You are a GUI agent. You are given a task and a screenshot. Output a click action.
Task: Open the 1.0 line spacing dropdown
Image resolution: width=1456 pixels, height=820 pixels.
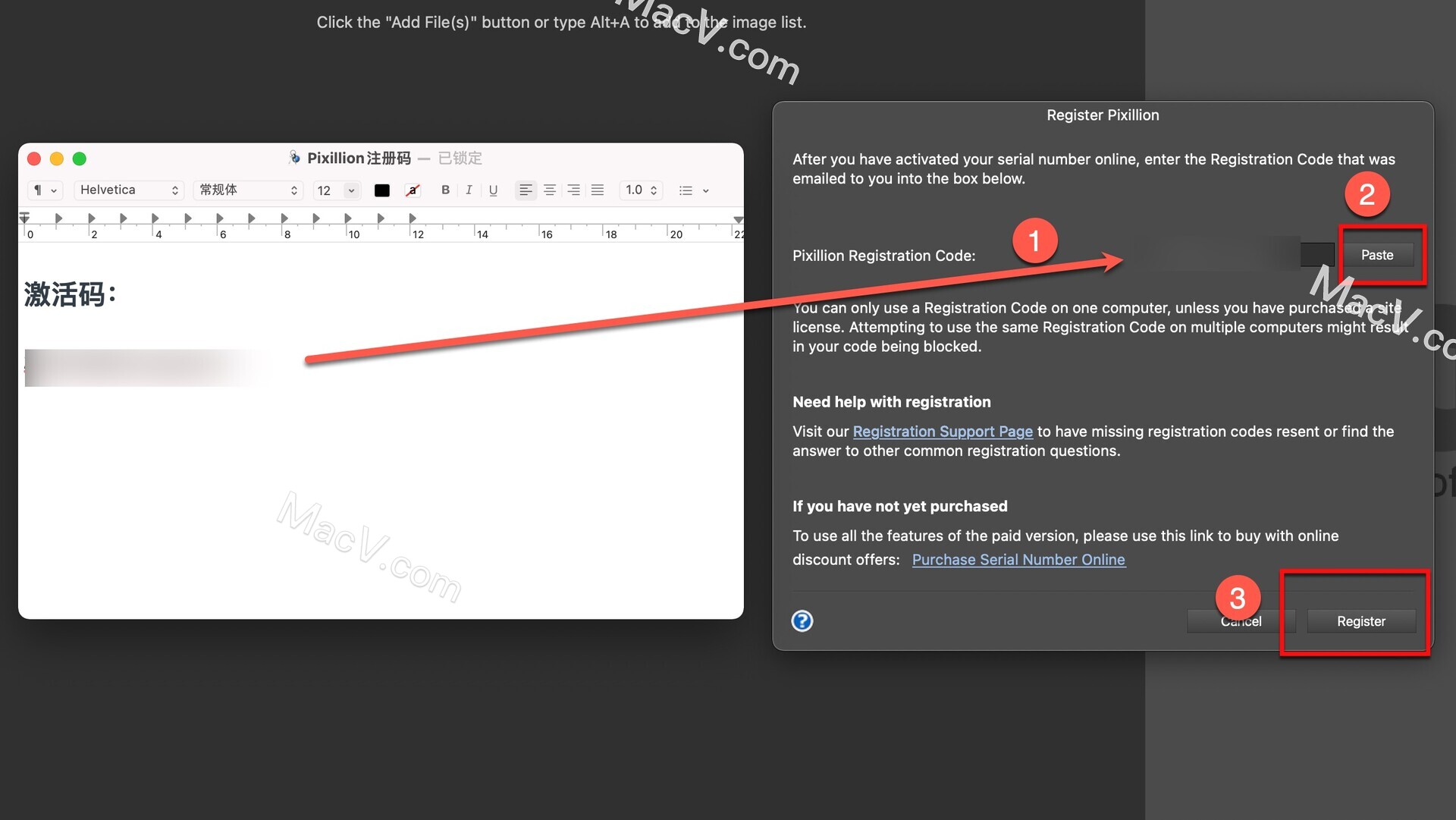pos(641,190)
